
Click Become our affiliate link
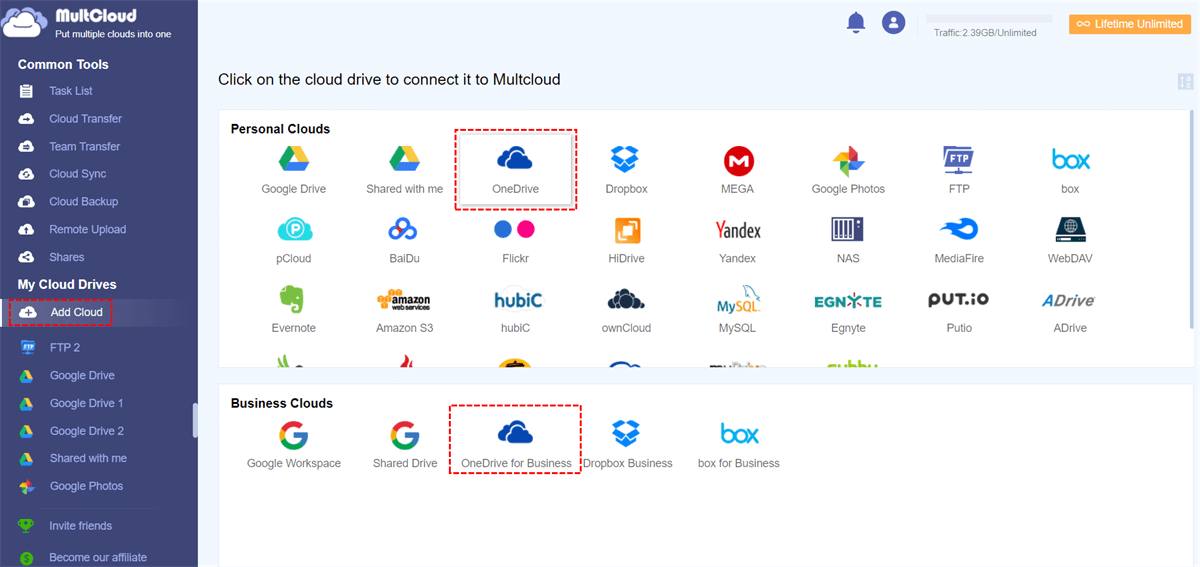[97, 557]
